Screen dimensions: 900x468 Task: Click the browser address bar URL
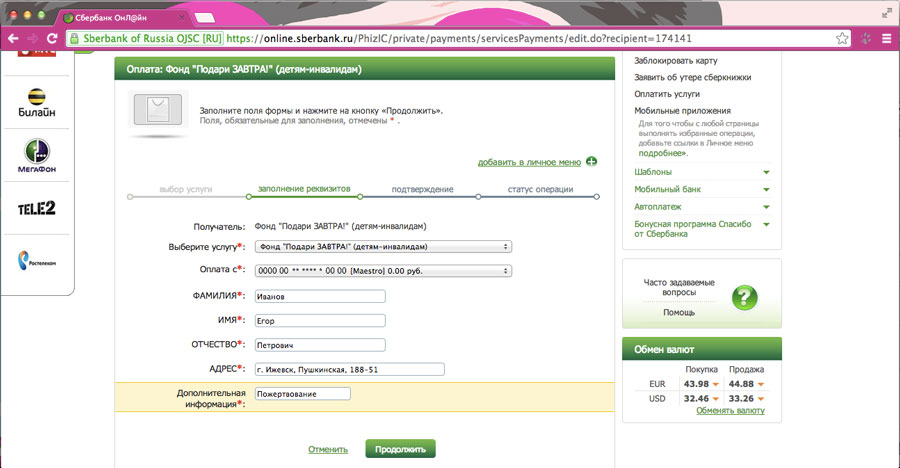tap(459, 38)
